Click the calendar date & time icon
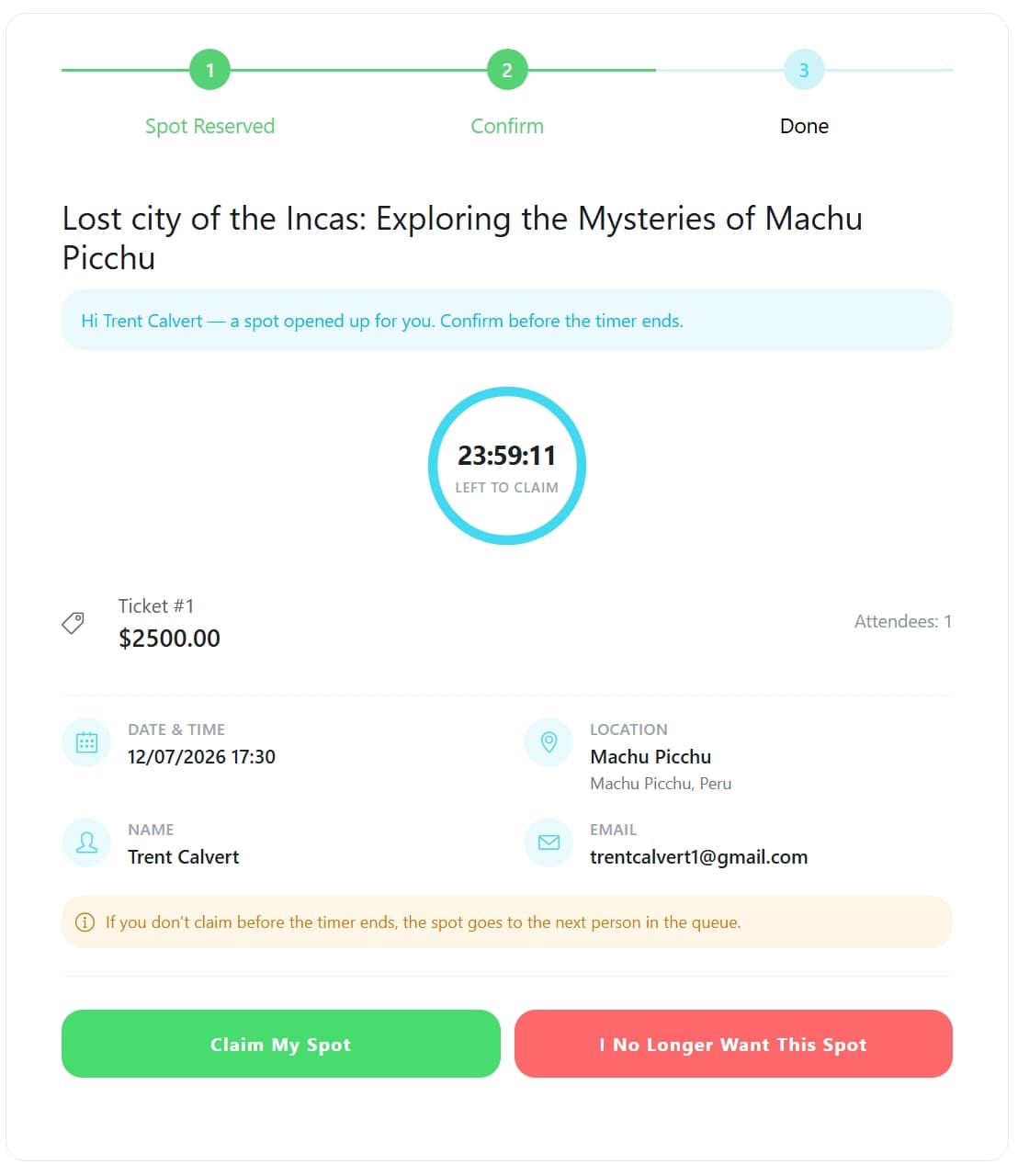Screen dimensions: 1018x1176 click(86, 742)
